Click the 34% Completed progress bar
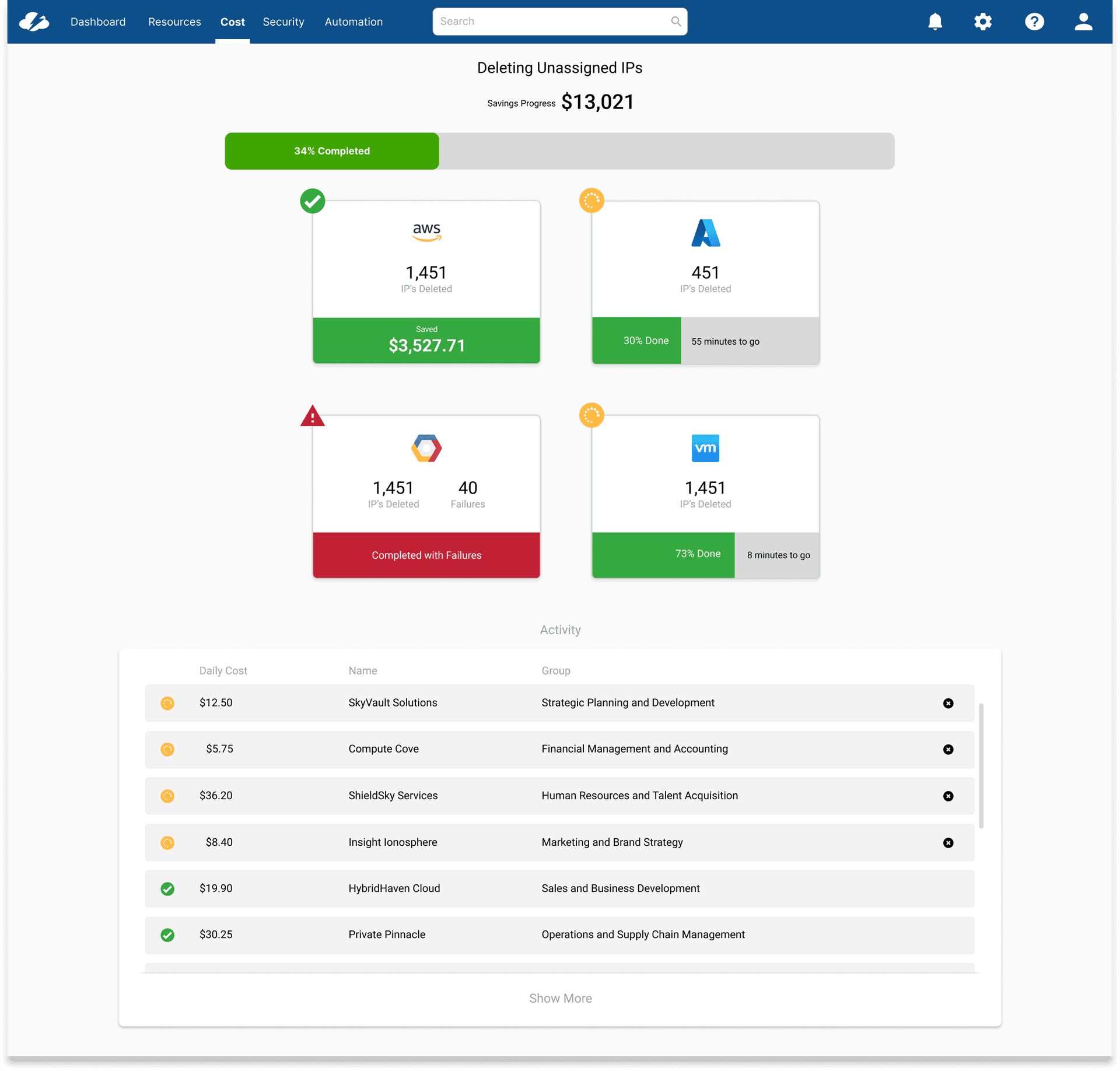Viewport: 1120px width, 1071px height. click(x=331, y=150)
